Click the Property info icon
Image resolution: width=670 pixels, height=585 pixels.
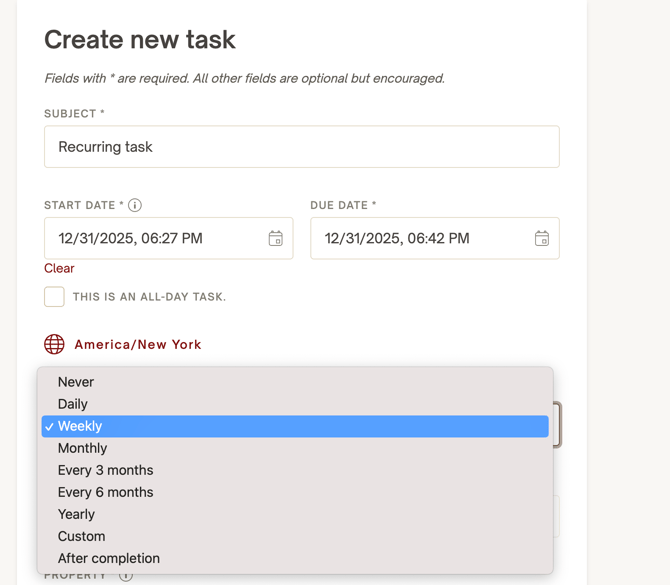point(126,576)
